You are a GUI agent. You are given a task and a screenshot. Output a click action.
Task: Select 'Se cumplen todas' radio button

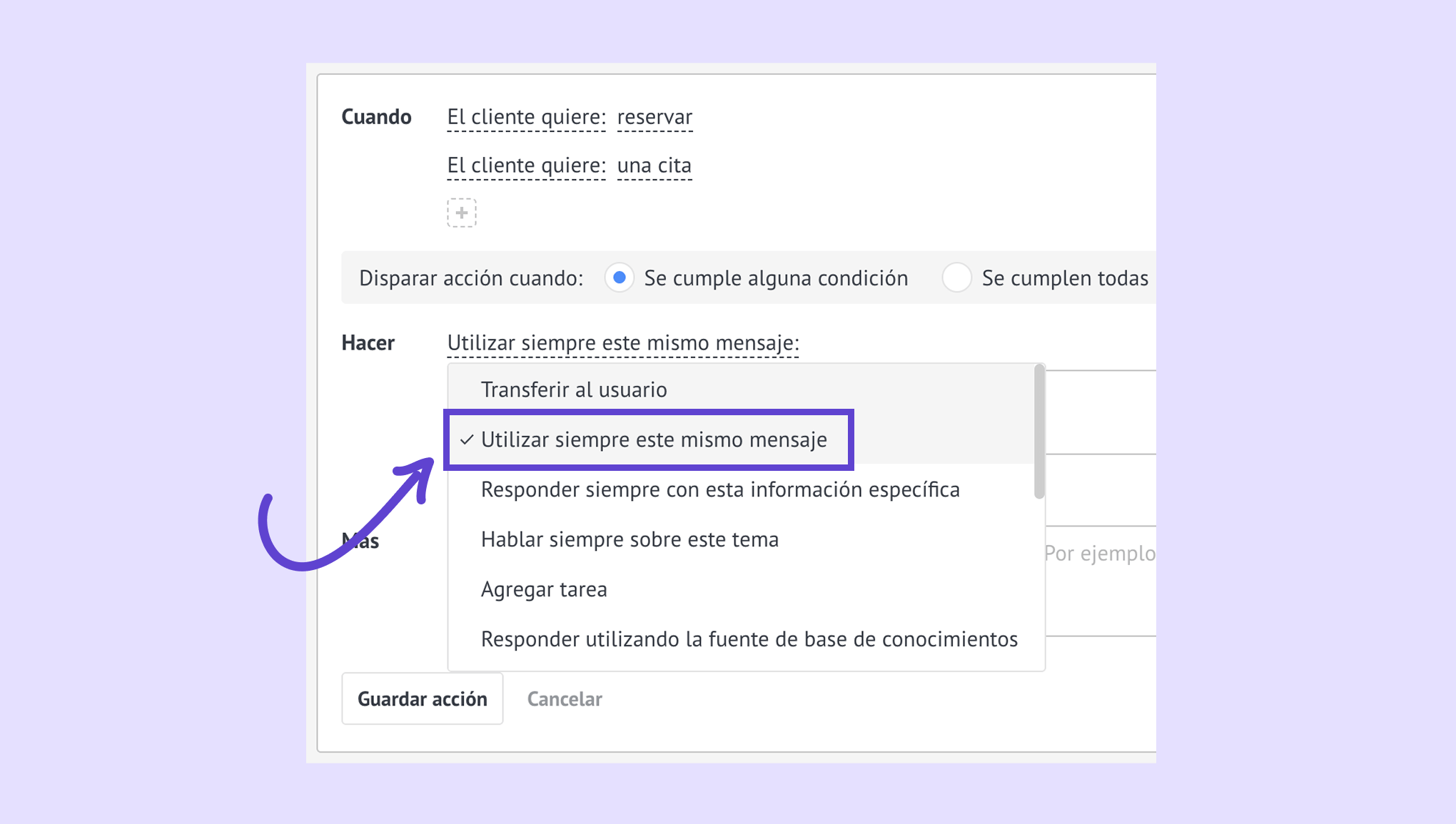coord(956,278)
